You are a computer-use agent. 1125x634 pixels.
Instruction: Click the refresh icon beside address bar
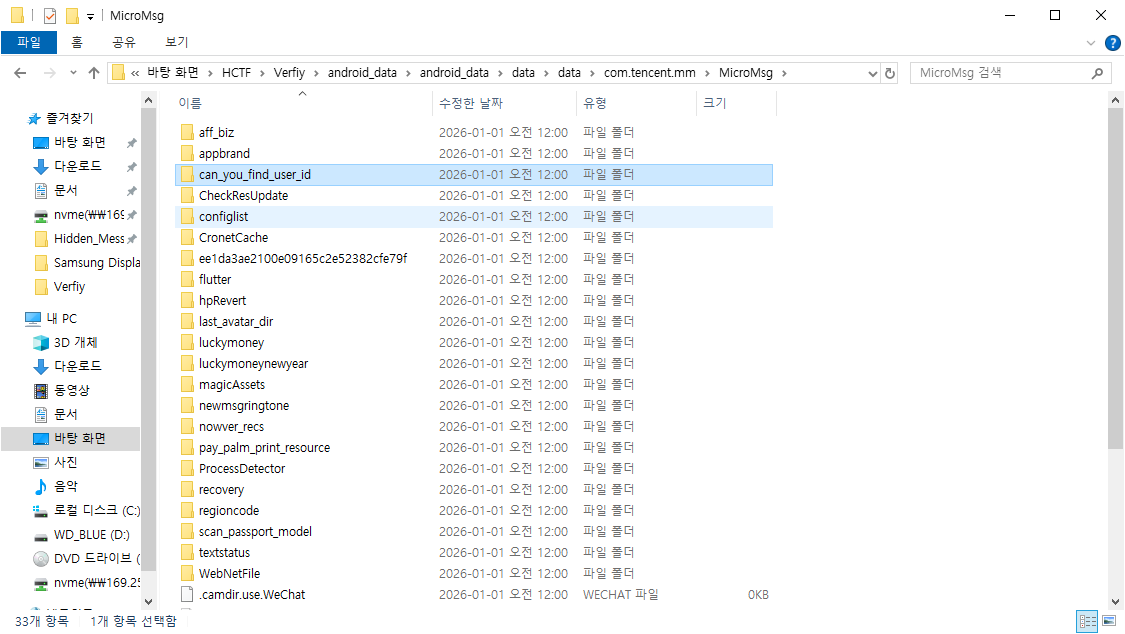[890, 73]
